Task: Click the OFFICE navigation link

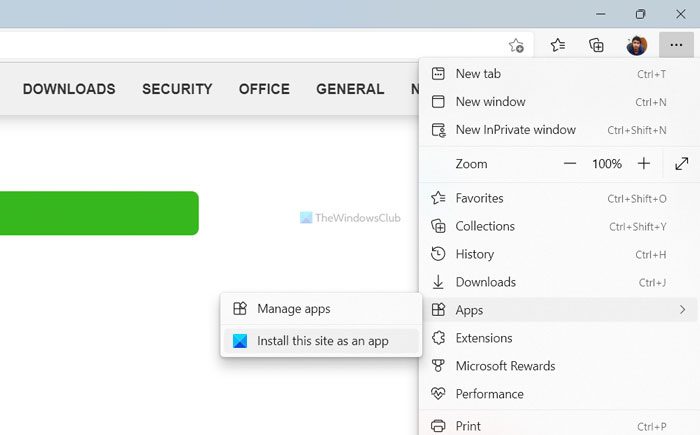Action: [x=264, y=89]
